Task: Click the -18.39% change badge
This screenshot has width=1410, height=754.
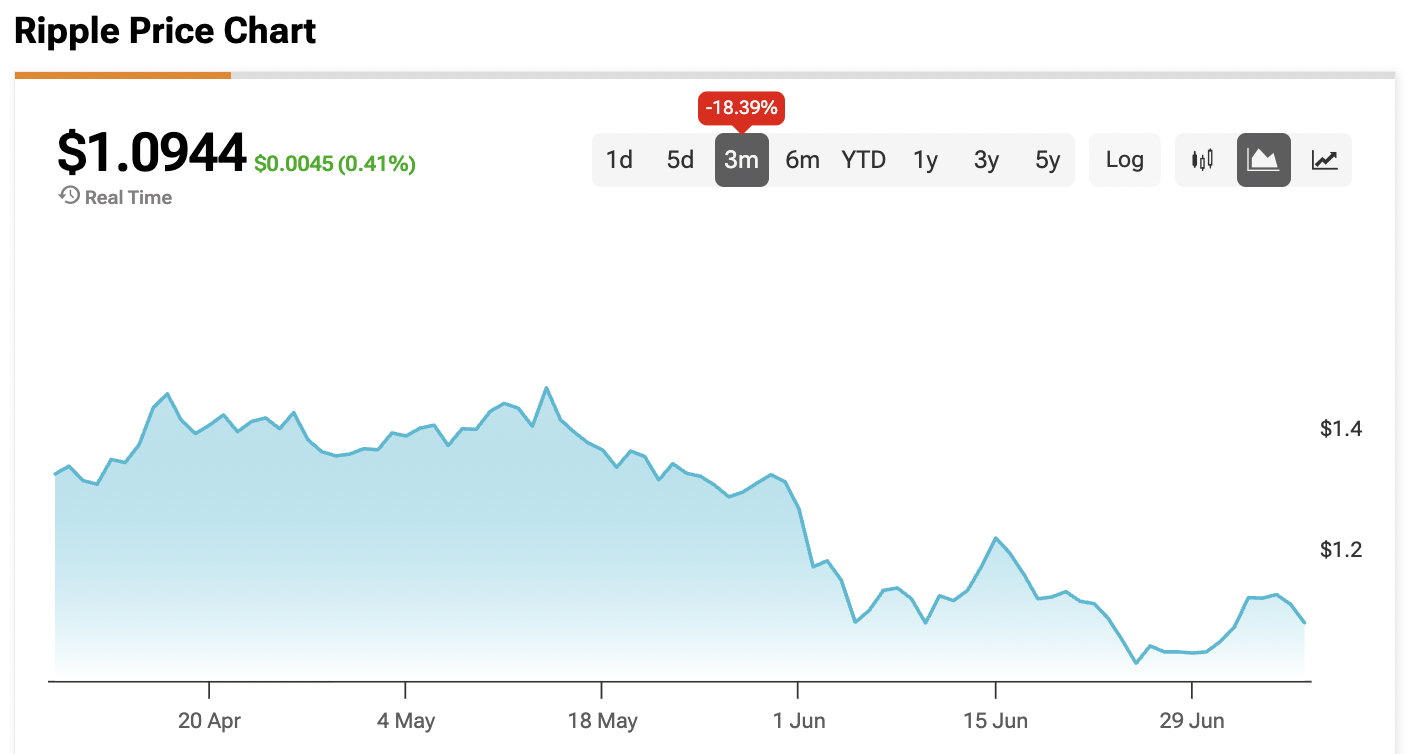Action: coord(741,108)
